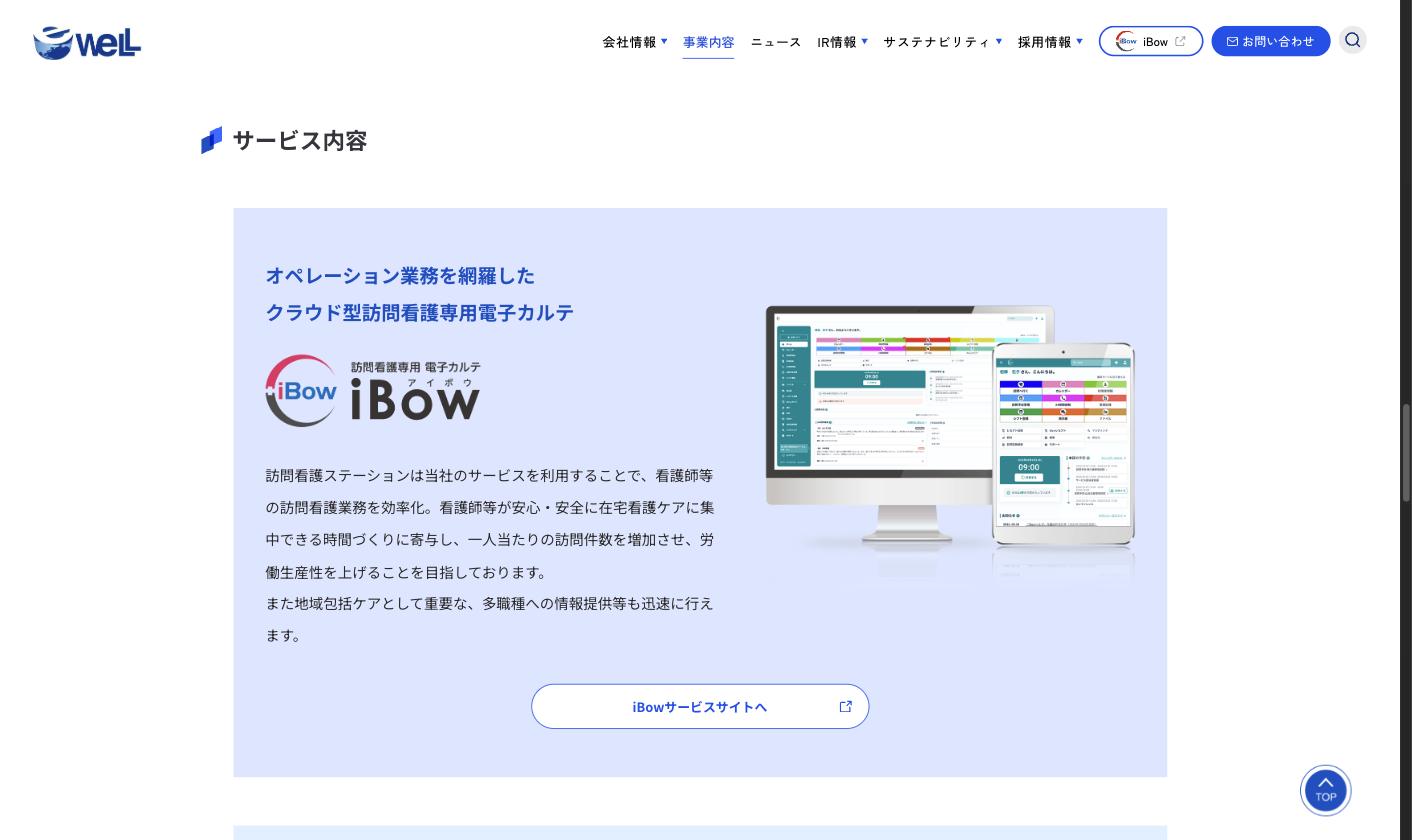Click heading クラウド型訪問看護専用電子カルテ
The height and width of the screenshot is (840, 1412).
pos(420,312)
